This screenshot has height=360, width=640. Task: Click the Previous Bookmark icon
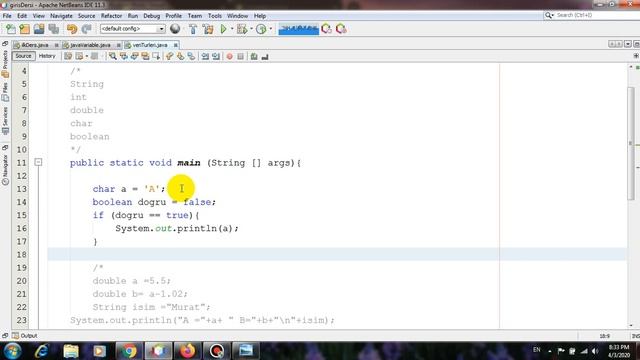169,56
